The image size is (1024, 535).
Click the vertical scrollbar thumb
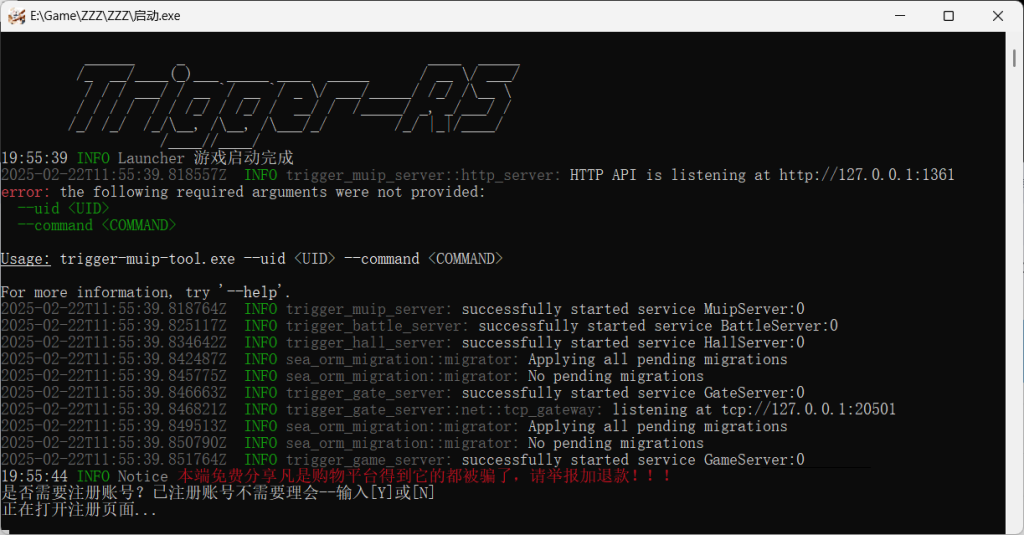pos(1014,57)
